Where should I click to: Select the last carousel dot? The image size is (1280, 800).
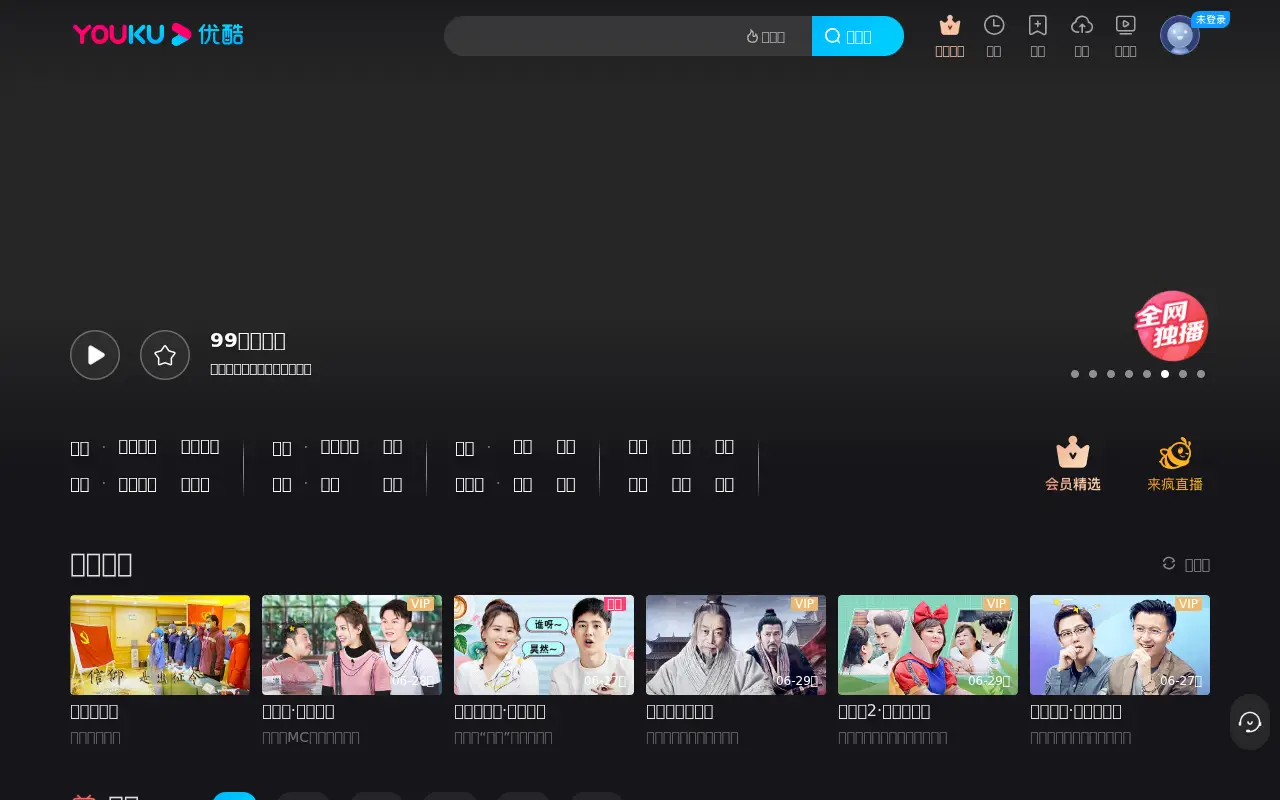tap(1201, 374)
